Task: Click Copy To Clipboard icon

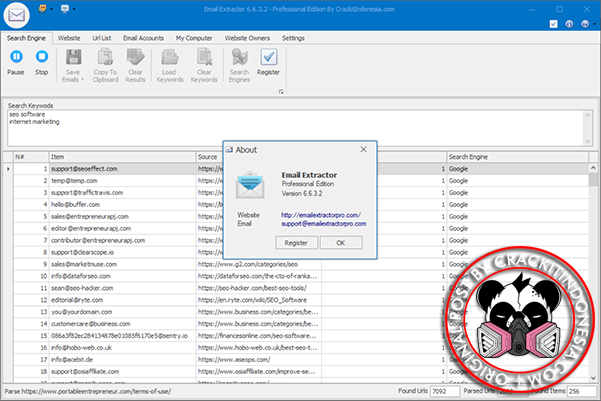Action: coord(105,57)
